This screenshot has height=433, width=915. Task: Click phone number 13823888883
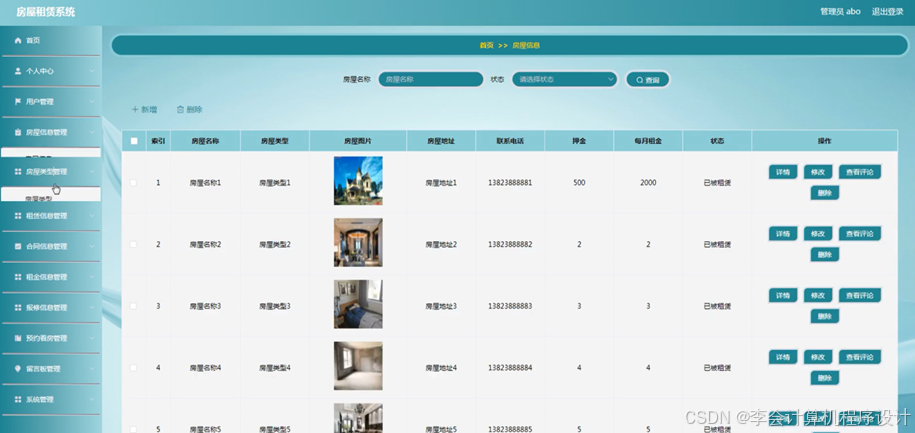click(510, 306)
